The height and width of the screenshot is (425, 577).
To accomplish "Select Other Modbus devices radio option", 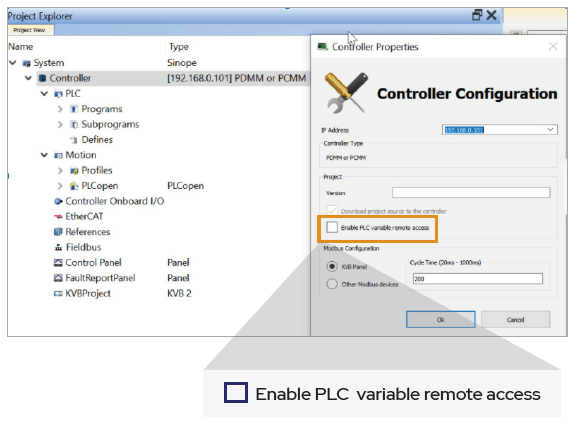I will (x=332, y=284).
